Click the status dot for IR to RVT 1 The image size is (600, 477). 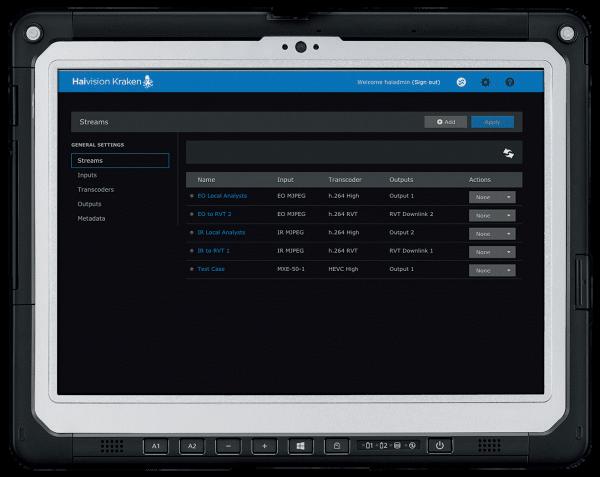pos(192,251)
